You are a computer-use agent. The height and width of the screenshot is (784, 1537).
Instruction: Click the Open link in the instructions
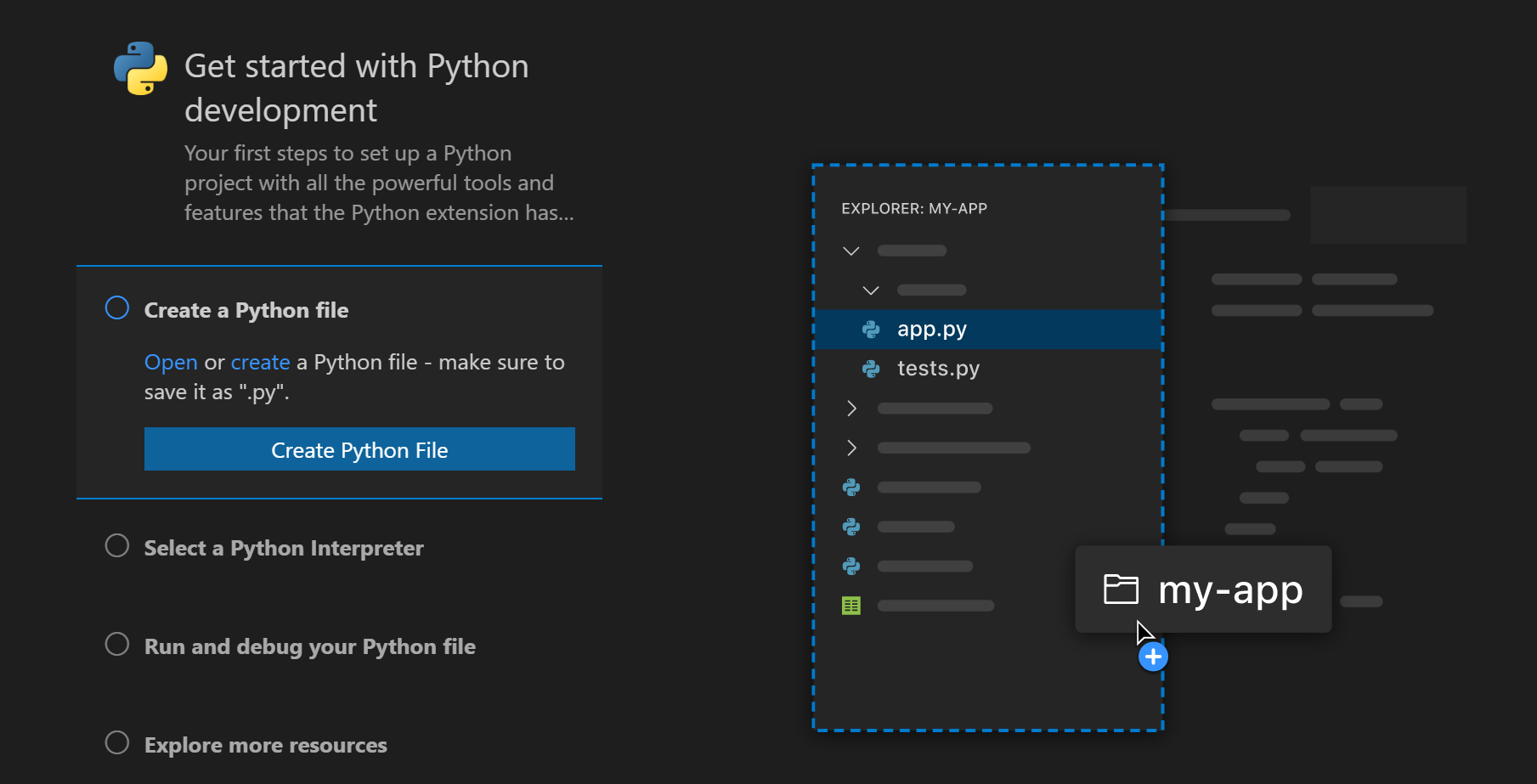point(170,362)
